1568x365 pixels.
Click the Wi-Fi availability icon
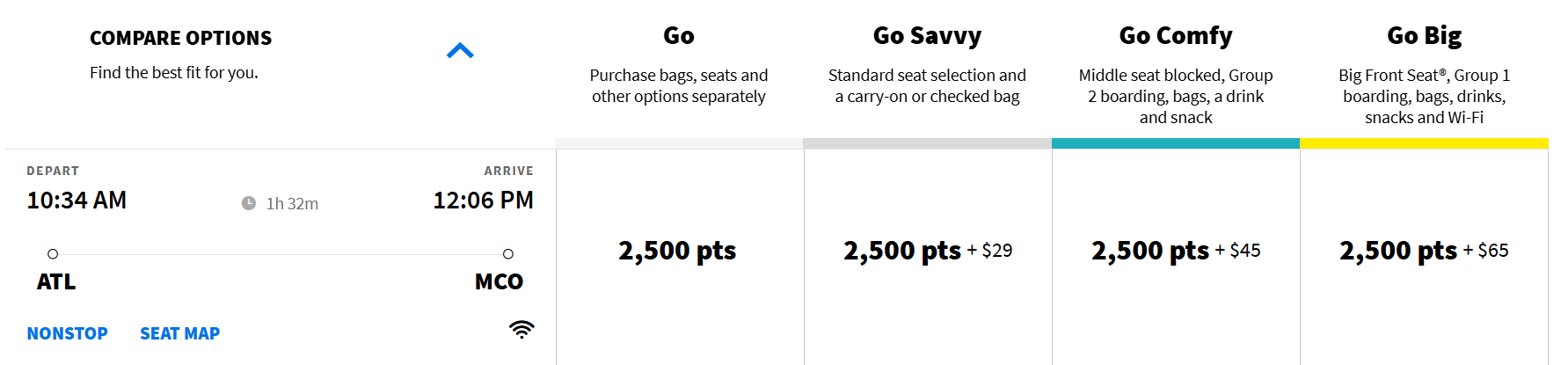pos(521,330)
